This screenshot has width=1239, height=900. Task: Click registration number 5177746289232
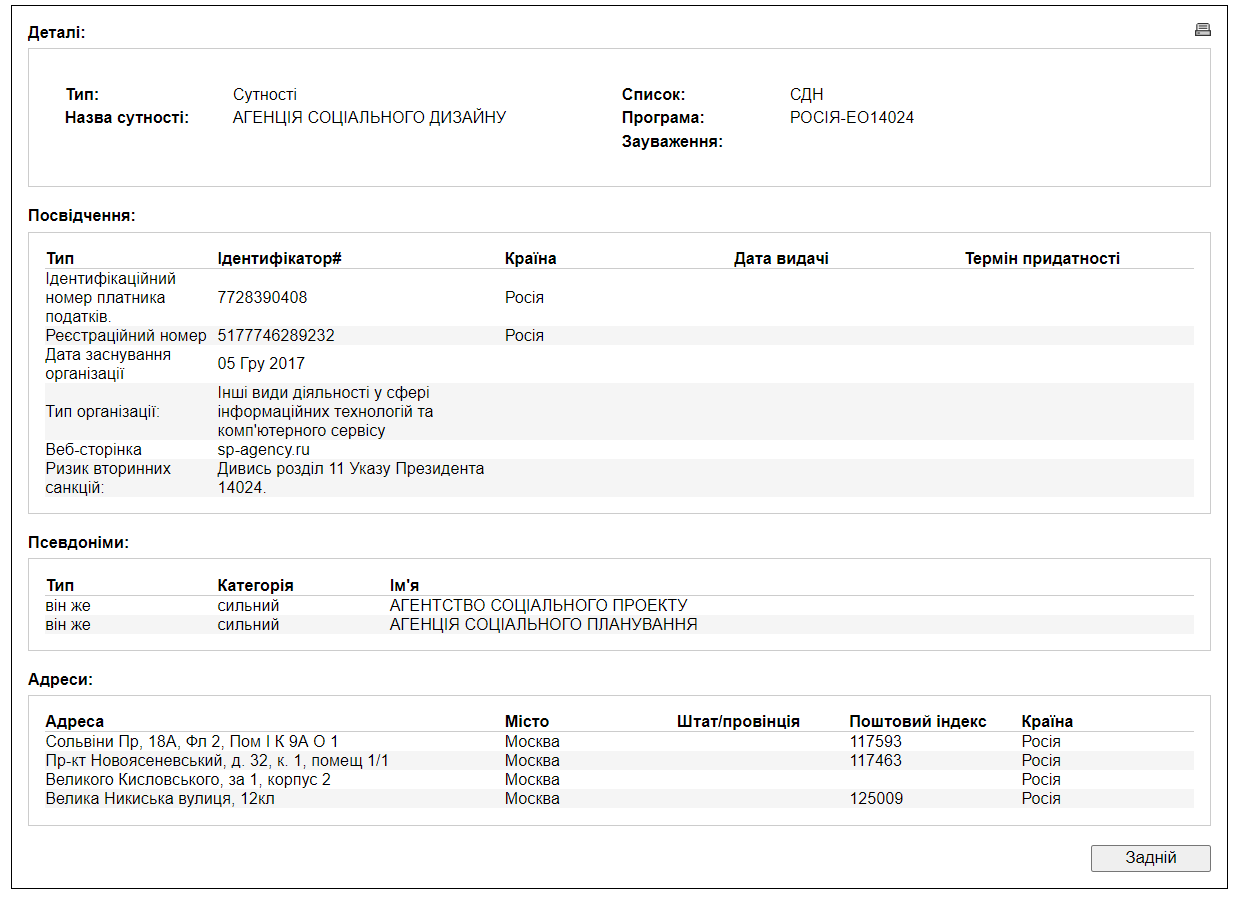276,336
